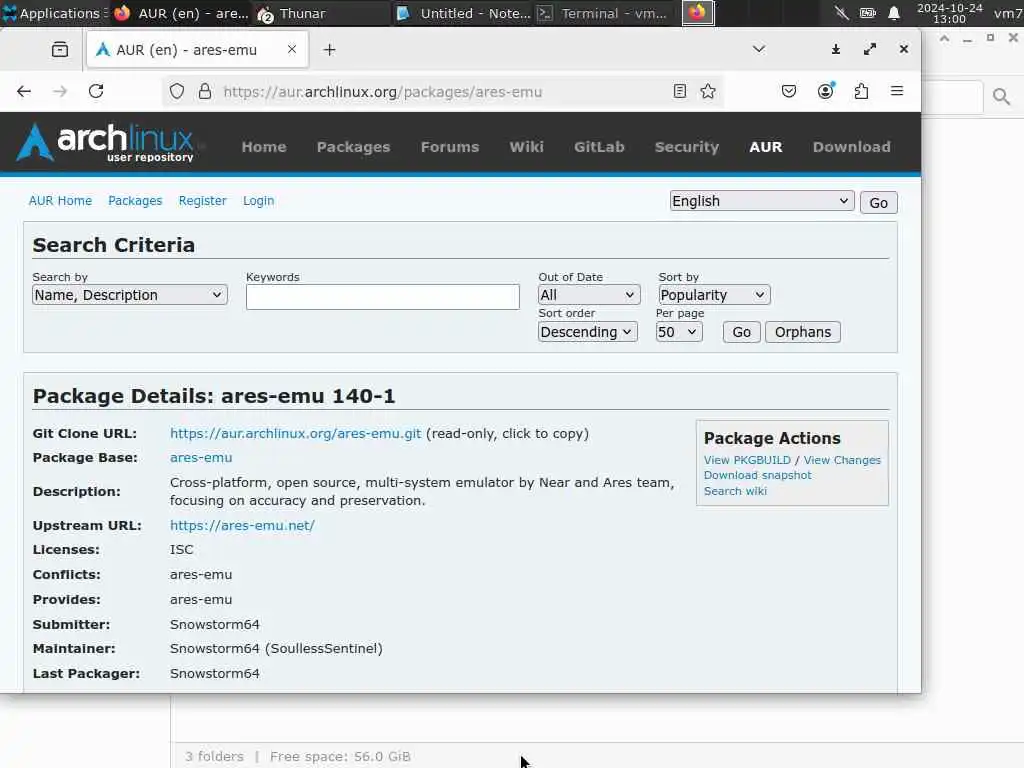The height and width of the screenshot is (768, 1024).
Task: Reload the ares-emu page
Action: (96, 91)
